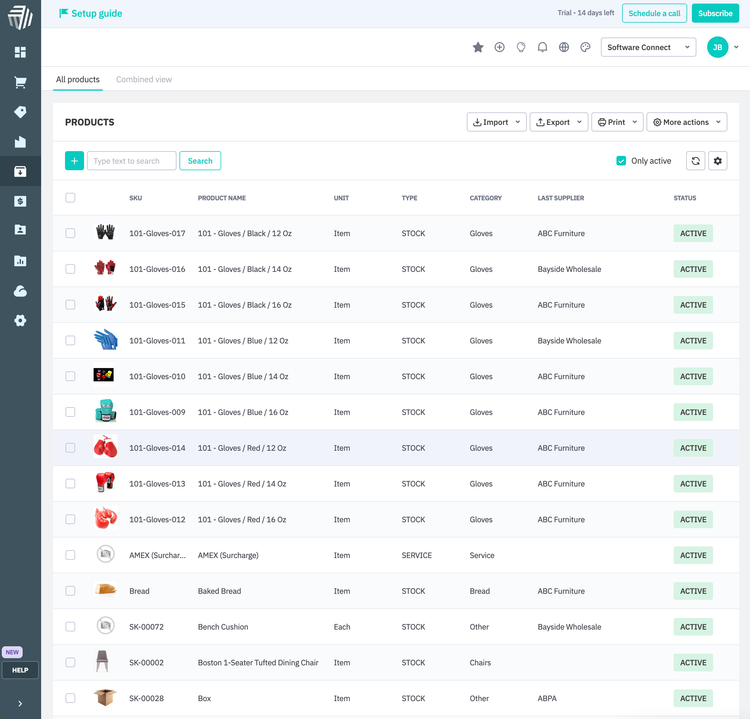Switch to the Combined view tab

[x=144, y=79]
